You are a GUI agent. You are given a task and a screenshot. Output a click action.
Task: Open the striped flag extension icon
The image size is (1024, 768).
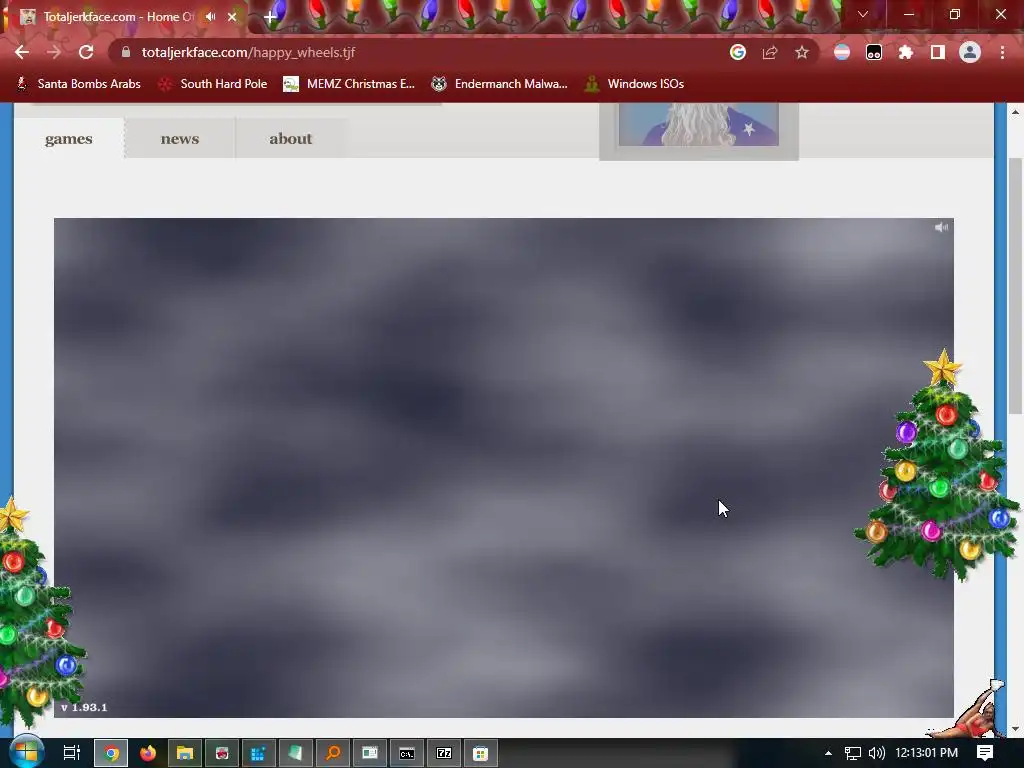[x=842, y=52]
